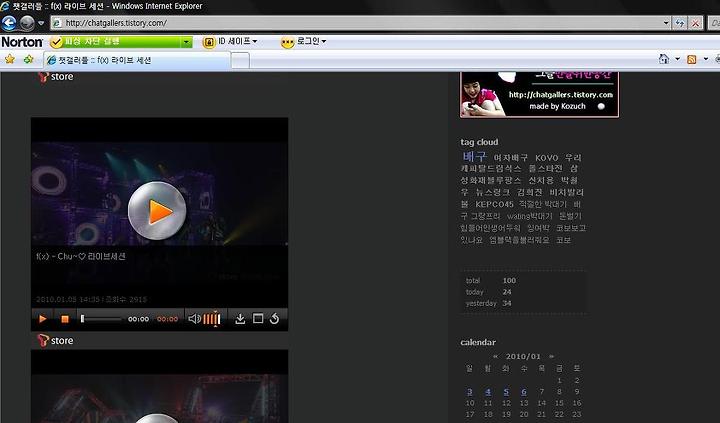Click the Add to Favorites green-plus star
The image size is (720, 423).
coord(28,59)
